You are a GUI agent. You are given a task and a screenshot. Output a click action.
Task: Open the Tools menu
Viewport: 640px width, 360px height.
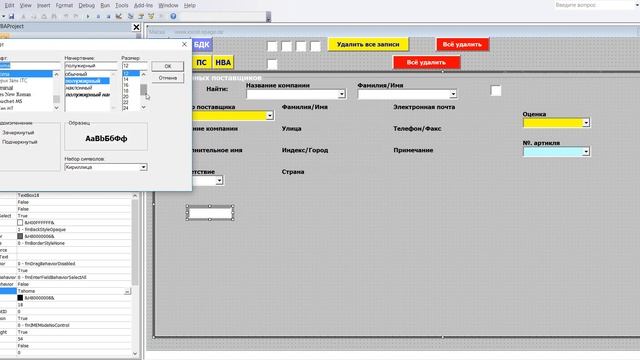pyautogui.click(x=122, y=5)
